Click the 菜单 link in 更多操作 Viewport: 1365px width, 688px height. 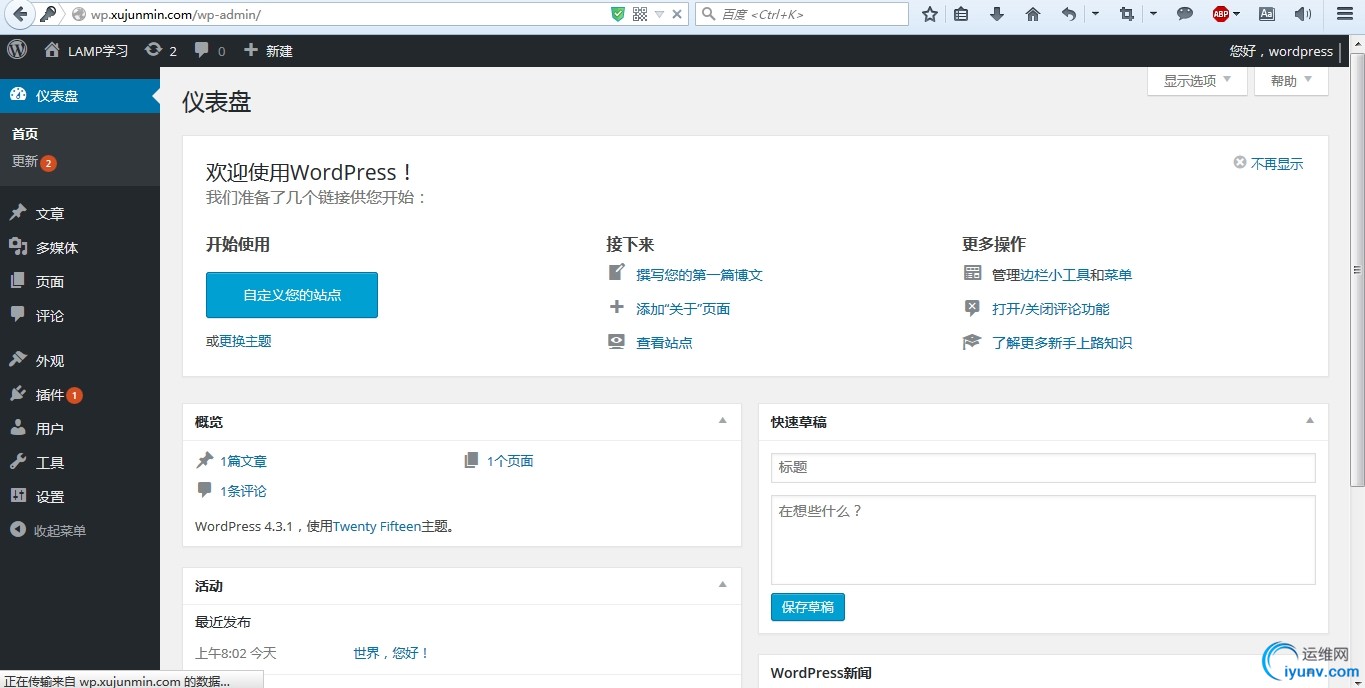coord(1118,275)
